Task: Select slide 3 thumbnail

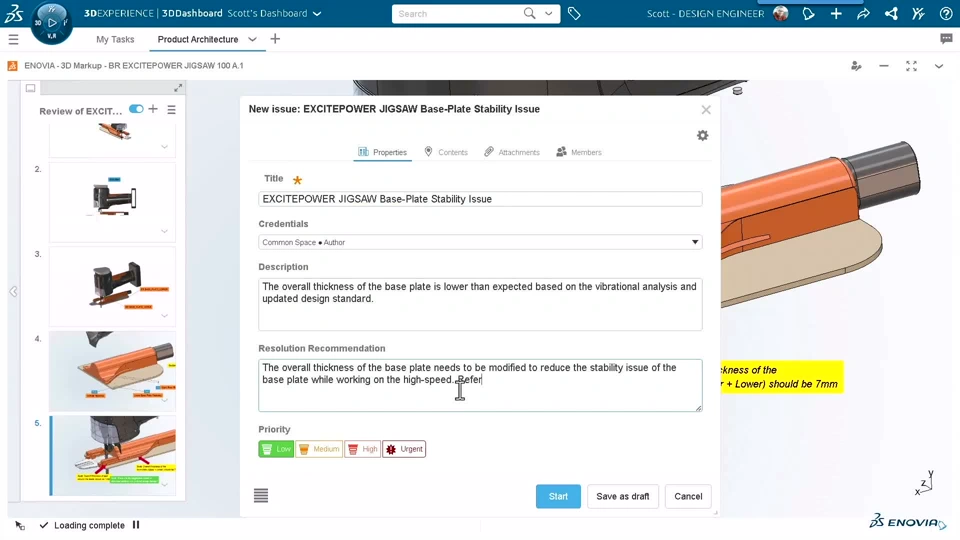Action: point(112,287)
